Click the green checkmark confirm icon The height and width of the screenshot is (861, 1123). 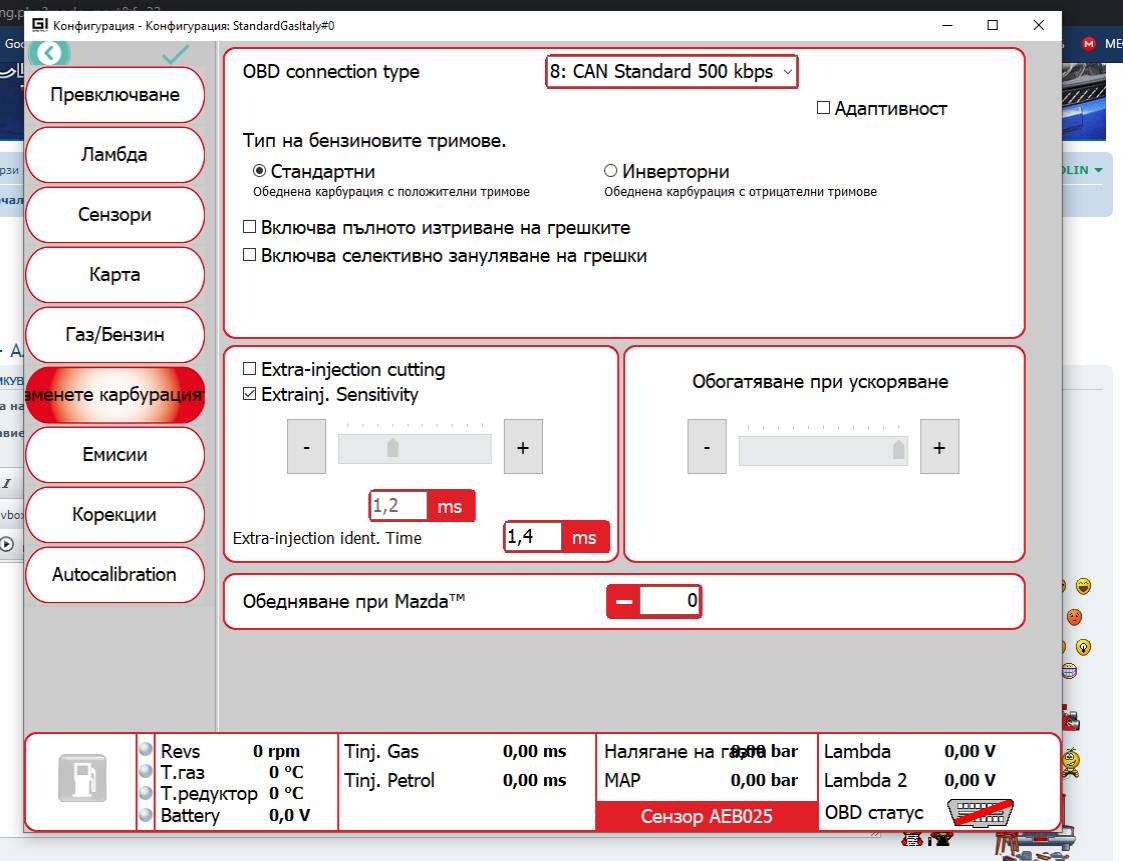click(176, 54)
